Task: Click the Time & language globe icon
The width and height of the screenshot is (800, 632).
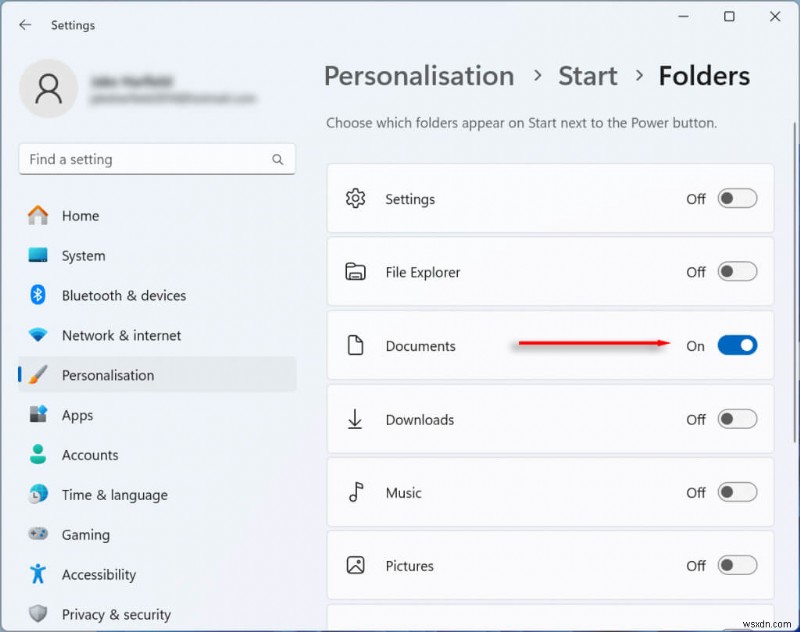Action: [x=38, y=494]
